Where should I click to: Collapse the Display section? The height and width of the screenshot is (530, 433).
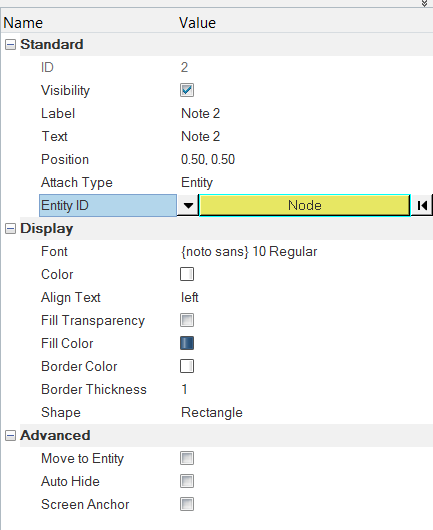10,228
